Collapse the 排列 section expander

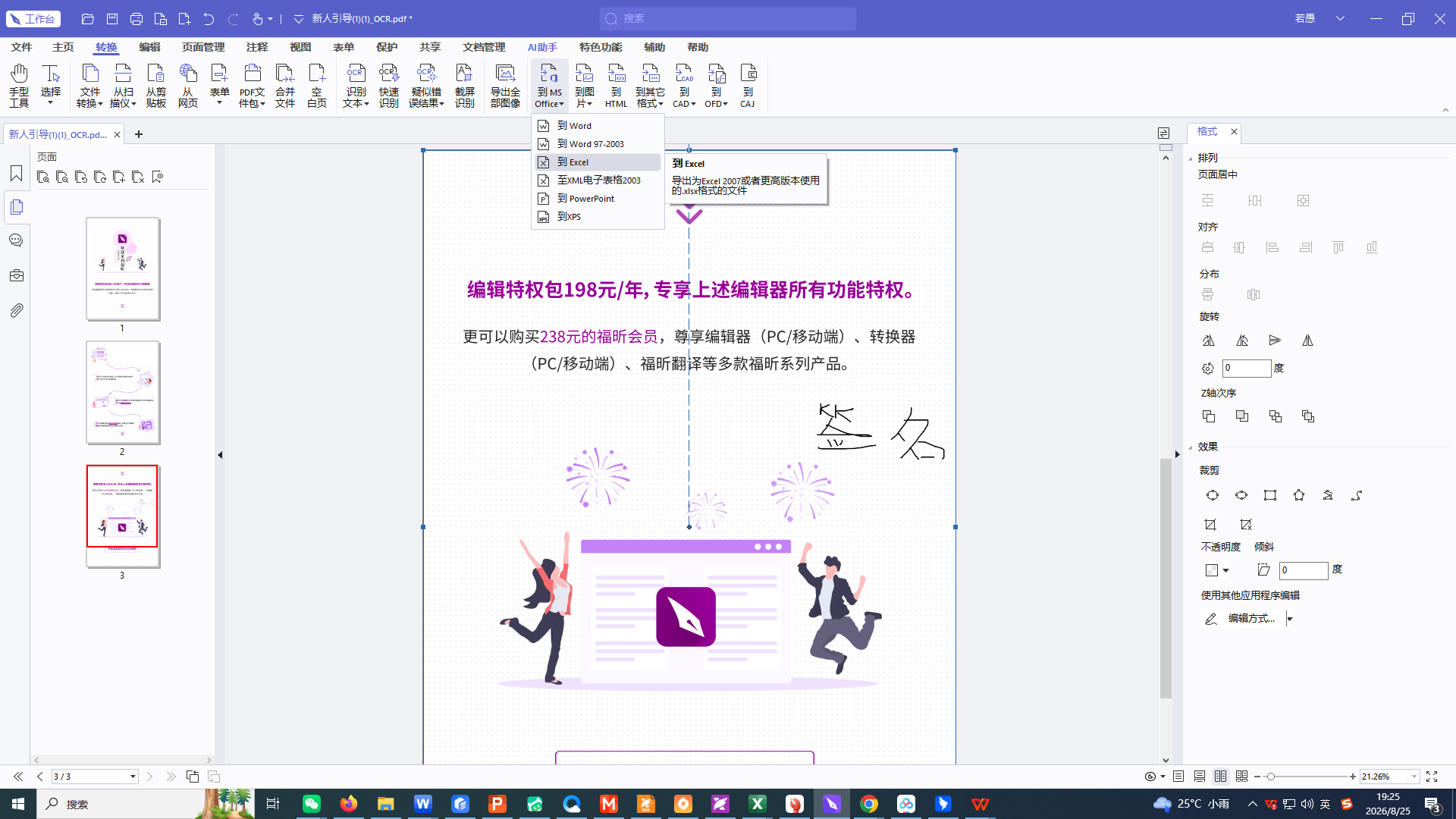pyautogui.click(x=1191, y=158)
